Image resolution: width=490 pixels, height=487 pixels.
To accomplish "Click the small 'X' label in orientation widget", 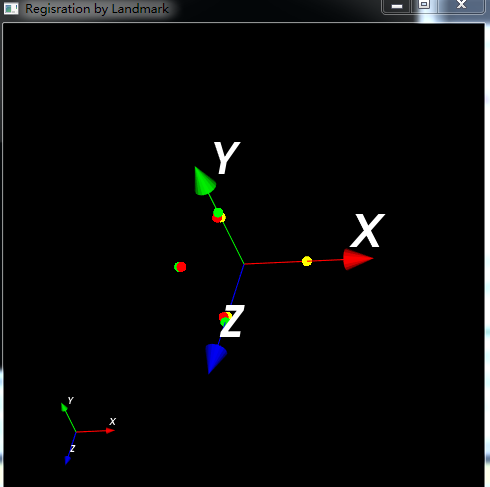I will (x=113, y=422).
